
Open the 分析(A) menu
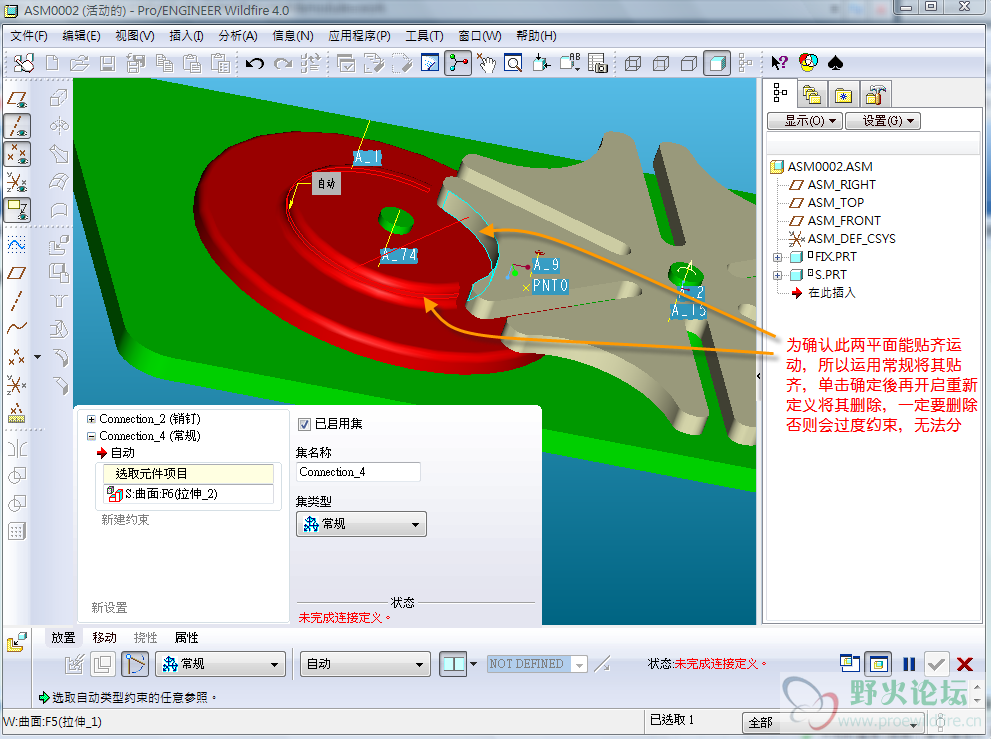click(x=238, y=36)
